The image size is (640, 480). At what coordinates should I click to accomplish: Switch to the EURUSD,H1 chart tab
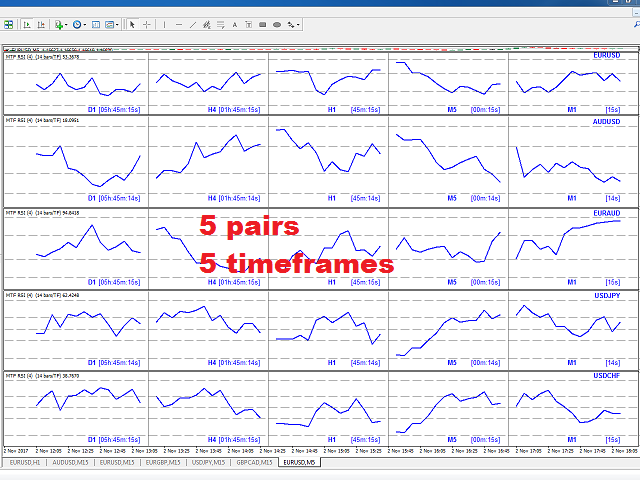[x=25, y=462]
